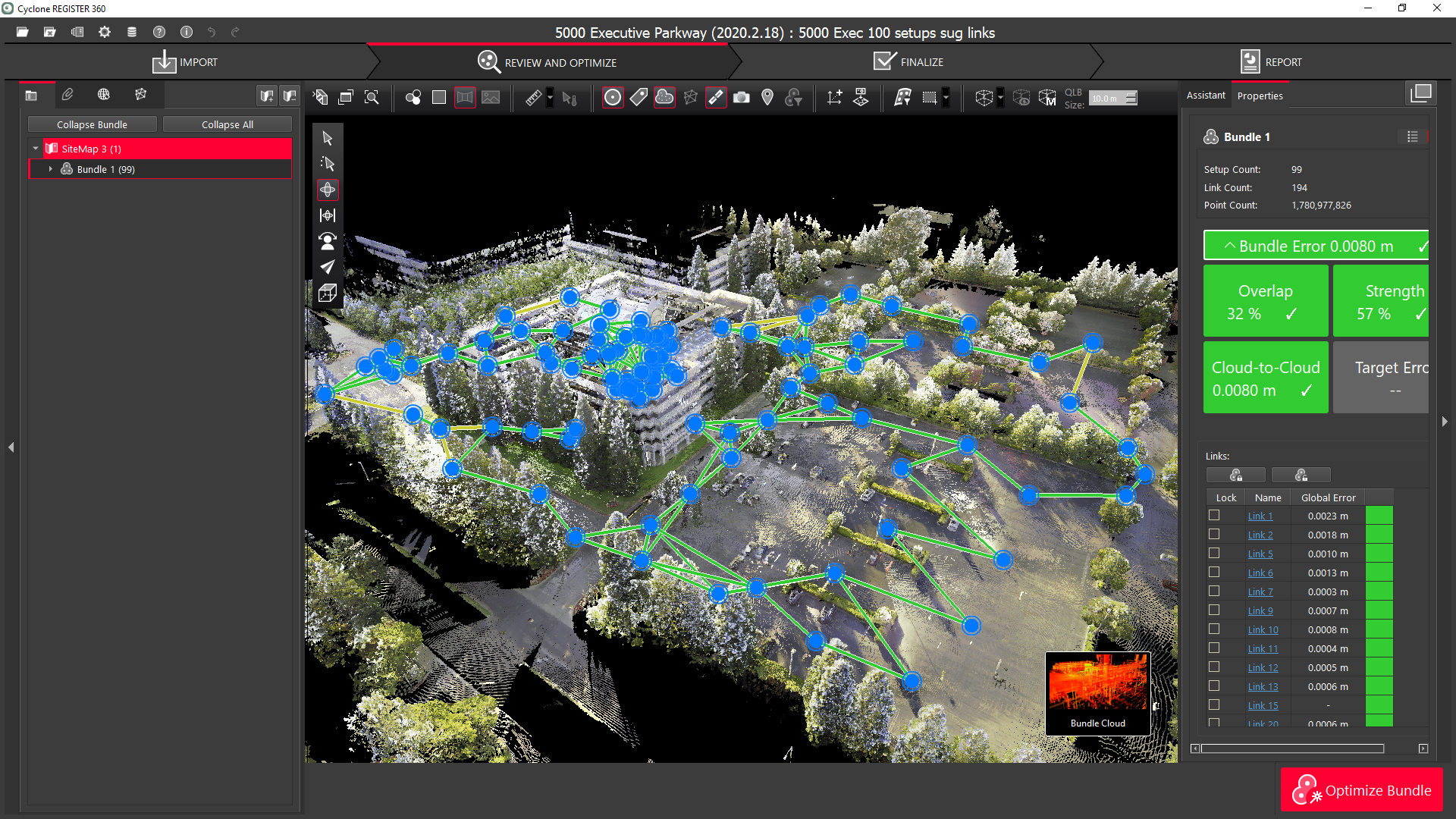Check the lock box for Link 1

click(1214, 516)
